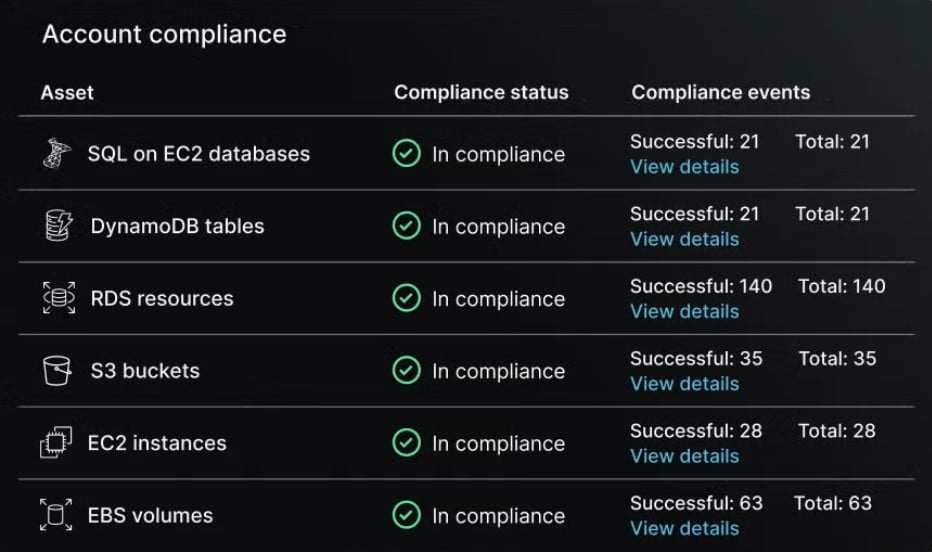
Task: Click the green checkmark for S3 buckets
Action: tap(407, 370)
